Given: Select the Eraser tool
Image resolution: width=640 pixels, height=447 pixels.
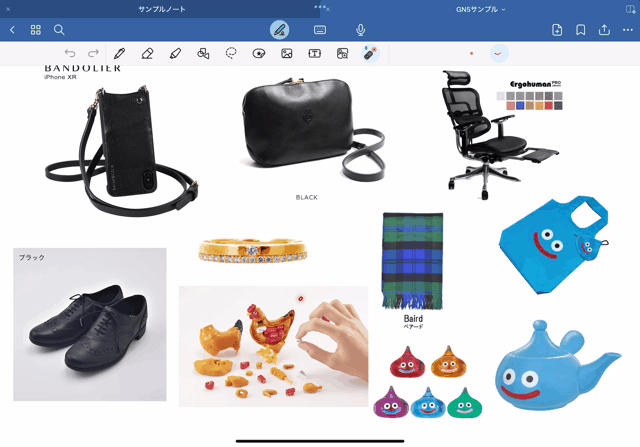Looking at the screenshot, I should tap(147, 53).
